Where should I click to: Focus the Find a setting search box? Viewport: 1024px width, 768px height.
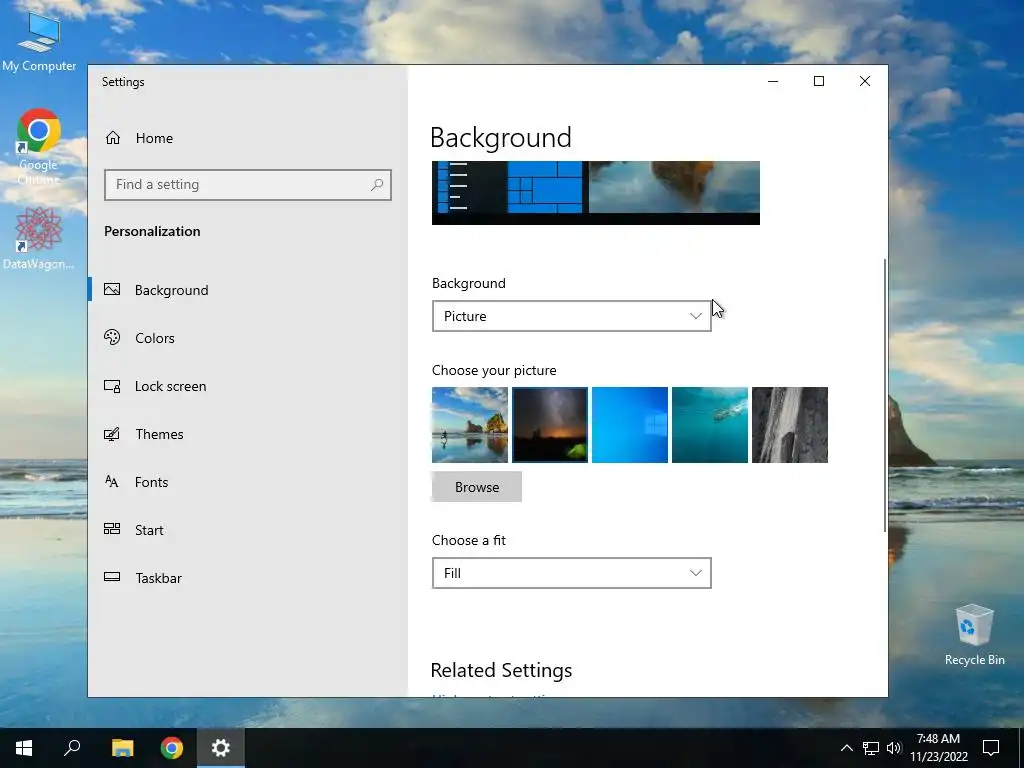248,185
